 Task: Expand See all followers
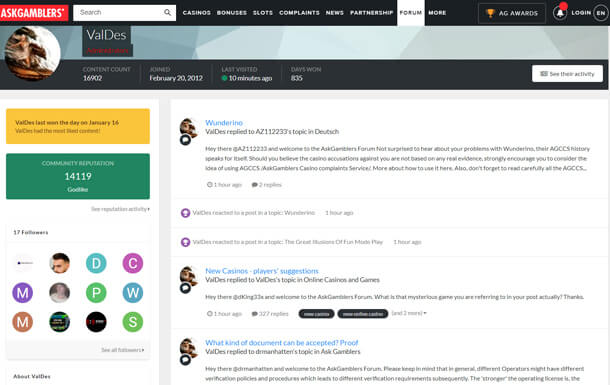point(123,350)
